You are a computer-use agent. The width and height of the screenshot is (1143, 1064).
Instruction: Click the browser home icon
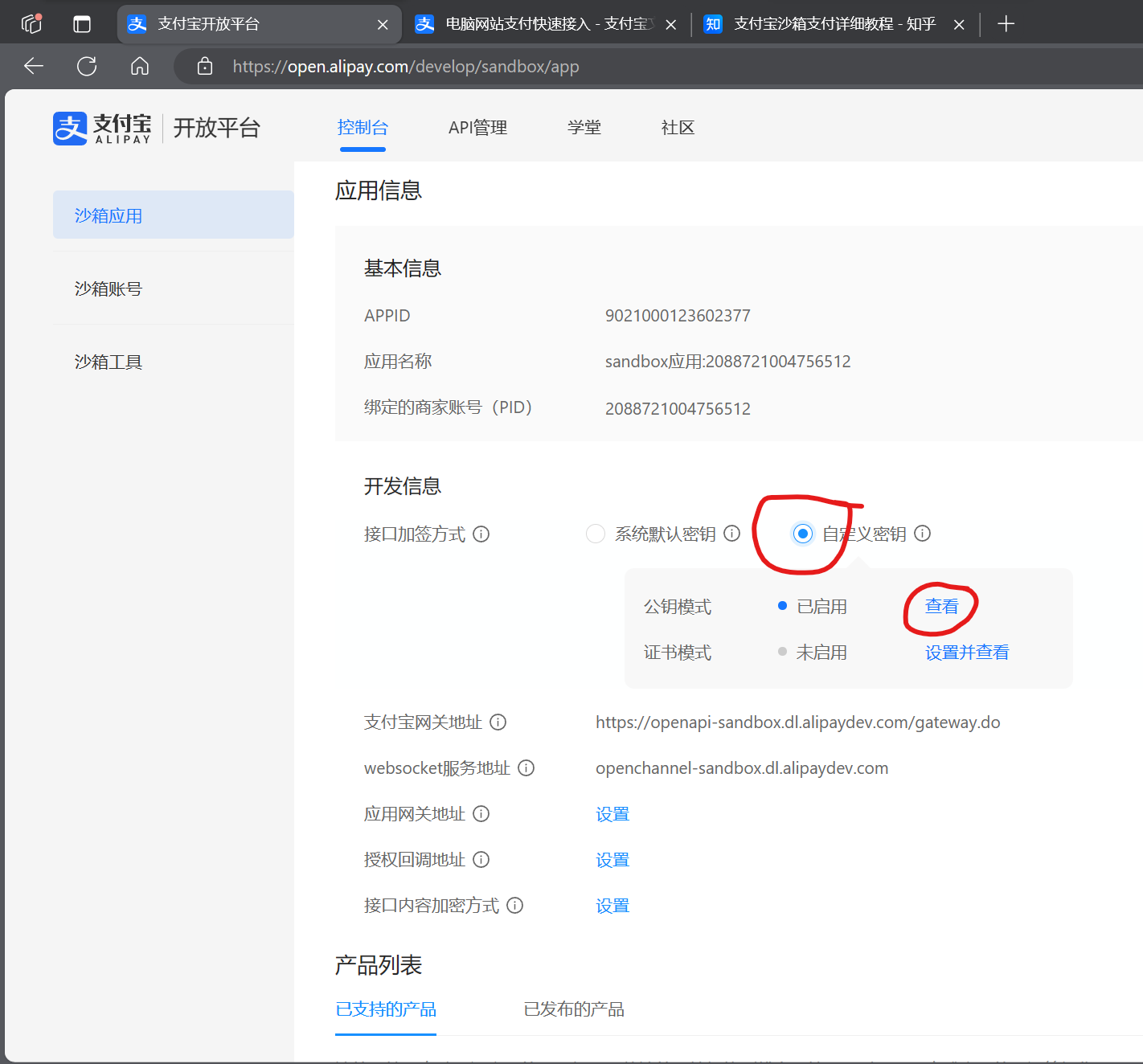[x=140, y=66]
